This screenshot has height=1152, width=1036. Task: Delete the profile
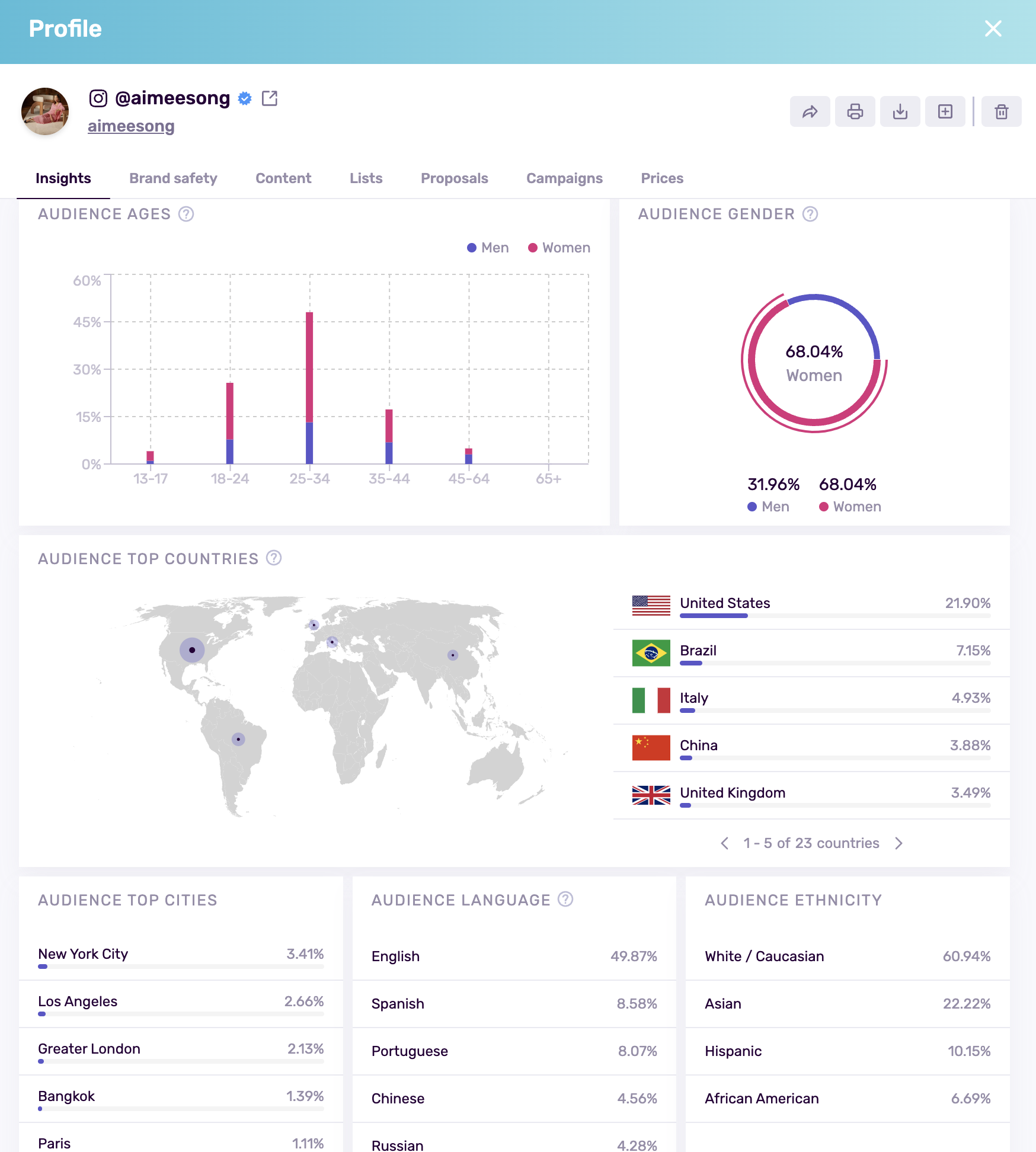tap(1002, 111)
